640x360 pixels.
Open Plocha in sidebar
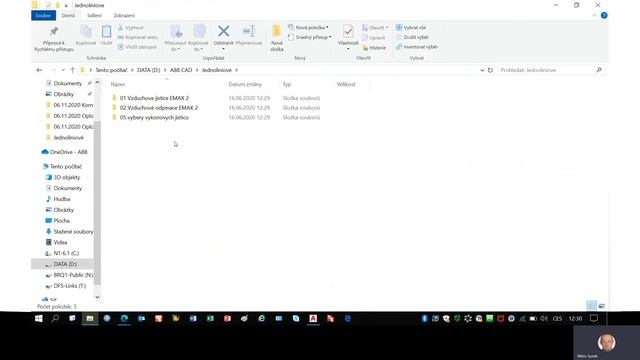(62, 221)
